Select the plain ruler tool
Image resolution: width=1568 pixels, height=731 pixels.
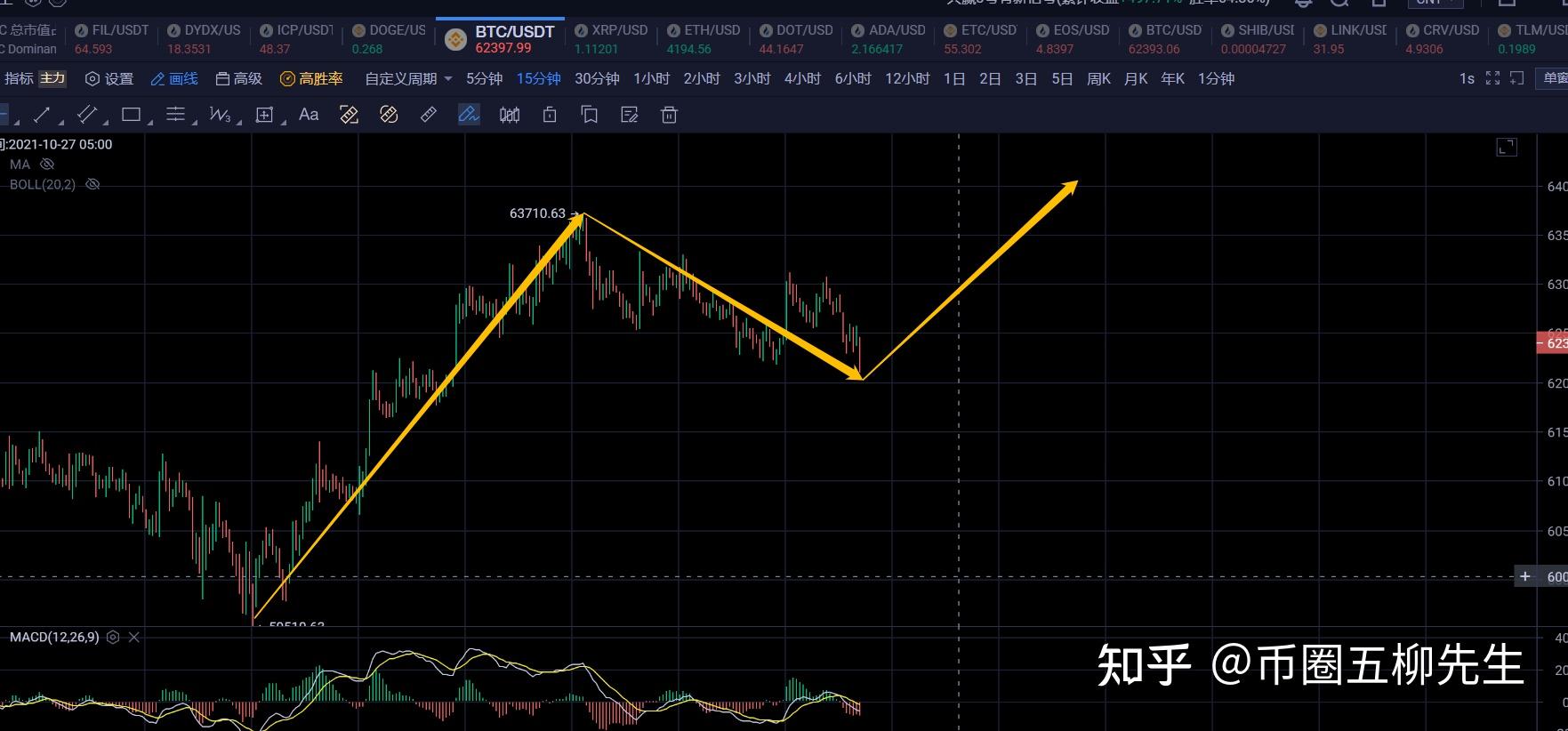pos(428,115)
